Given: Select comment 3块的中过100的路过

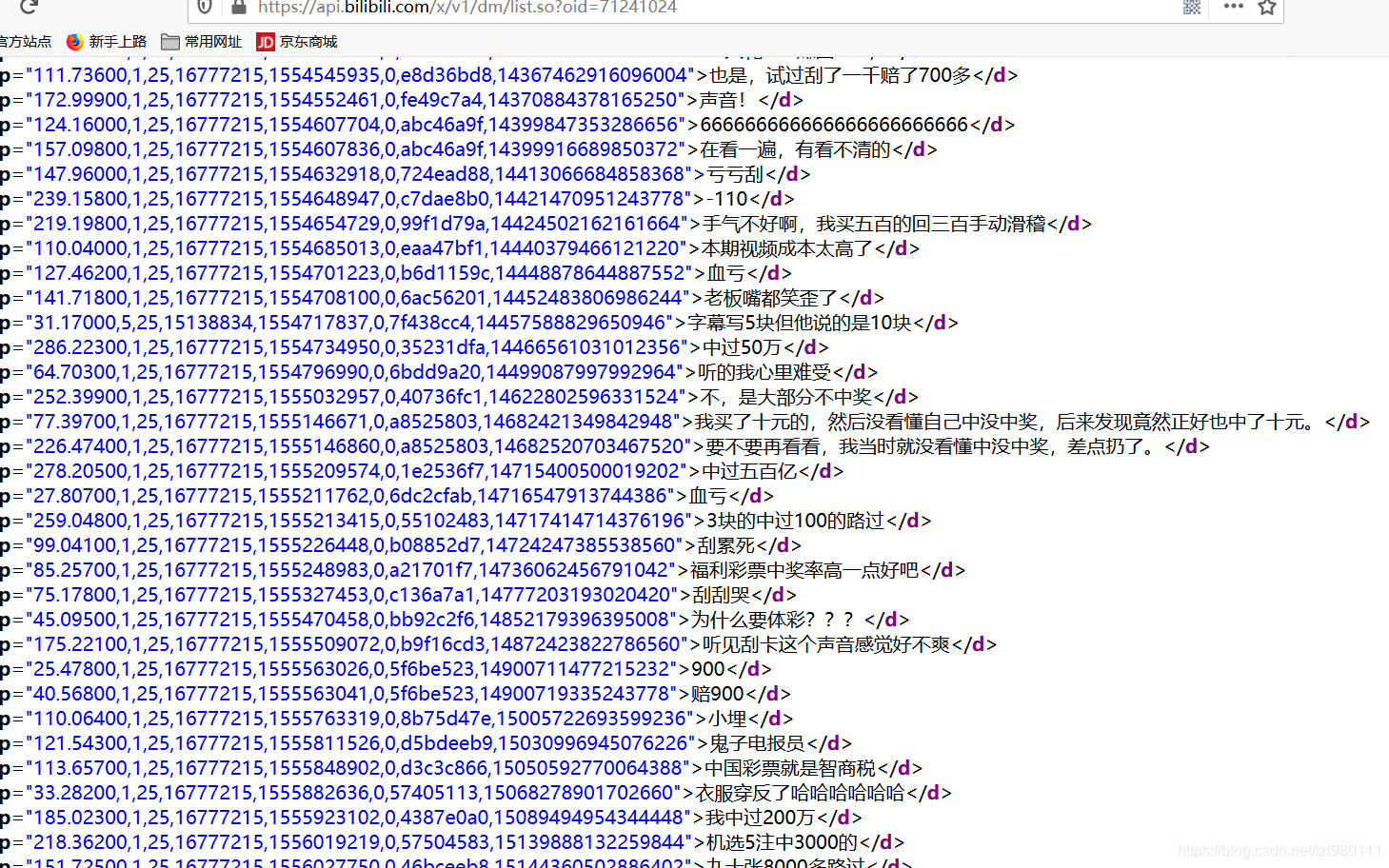Looking at the screenshot, I should (795, 521).
